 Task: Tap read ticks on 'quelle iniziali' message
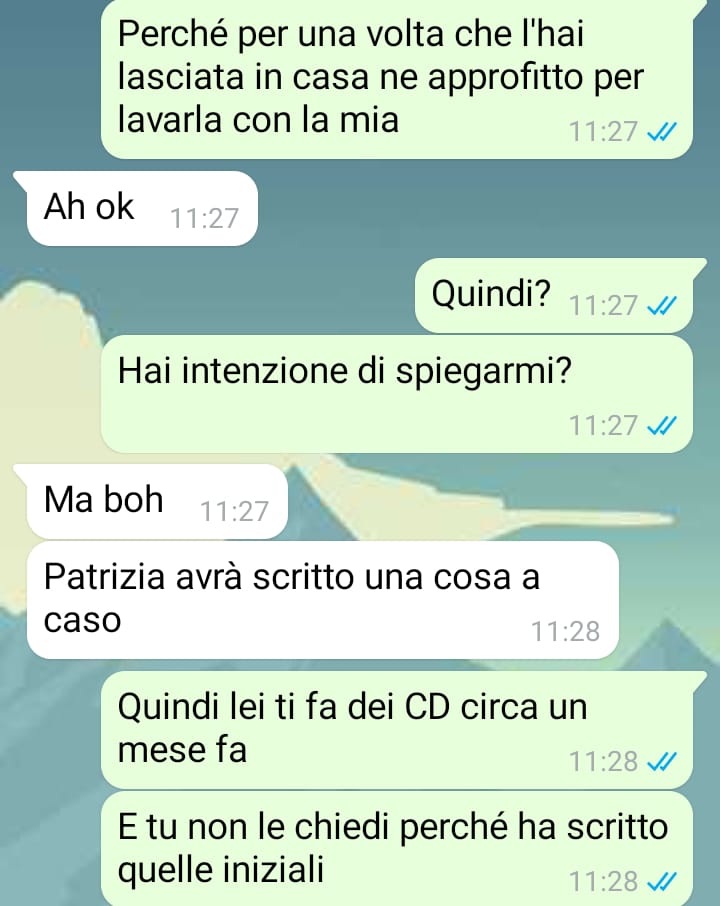pos(661,882)
